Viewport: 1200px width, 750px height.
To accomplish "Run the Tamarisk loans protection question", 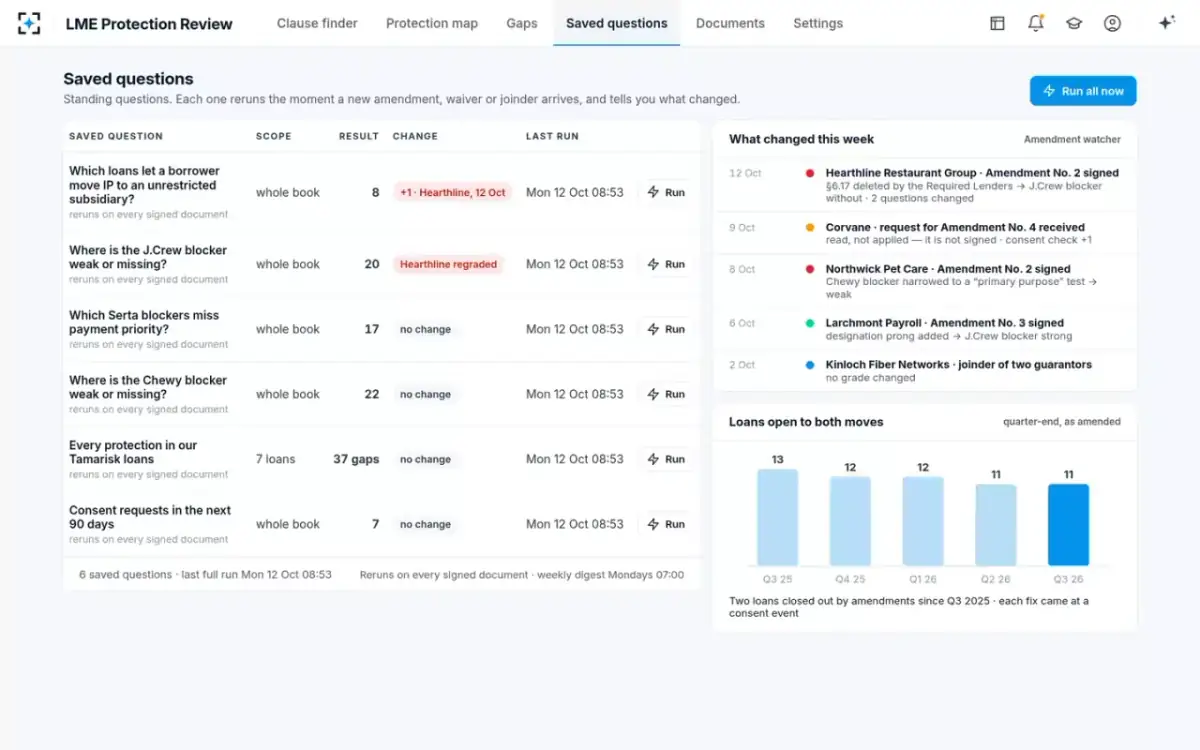I will coord(666,459).
